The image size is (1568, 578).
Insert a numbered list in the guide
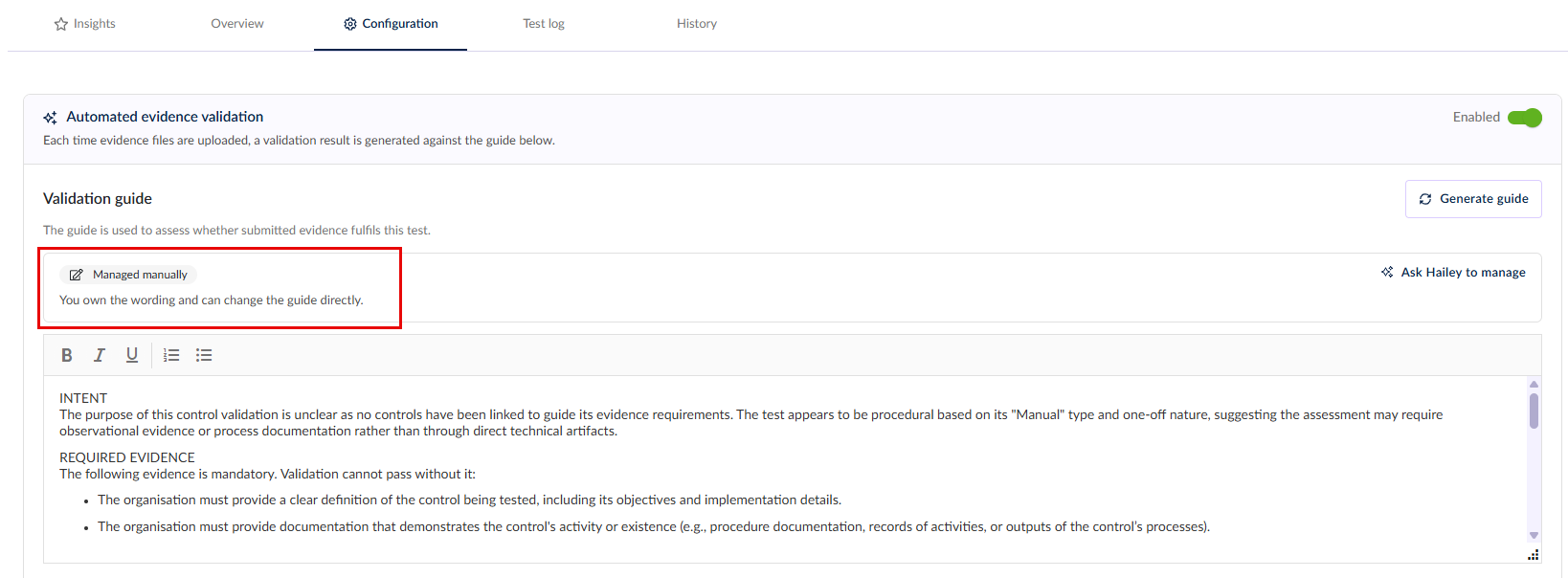tap(171, 355)
